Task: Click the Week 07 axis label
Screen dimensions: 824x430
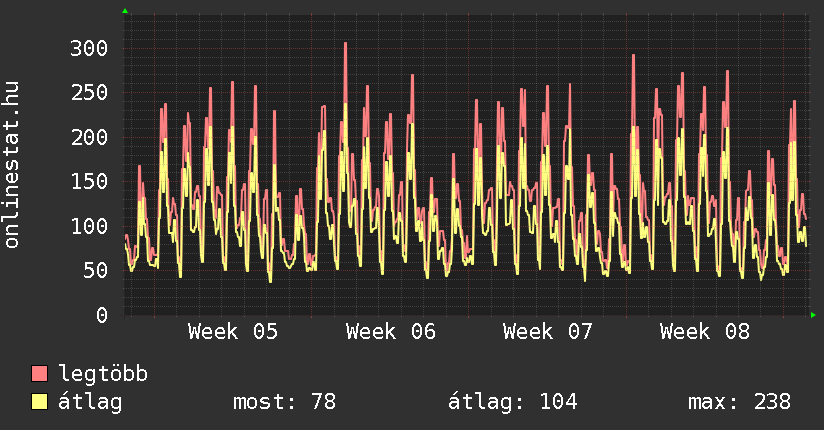Action: coord(548,332)
